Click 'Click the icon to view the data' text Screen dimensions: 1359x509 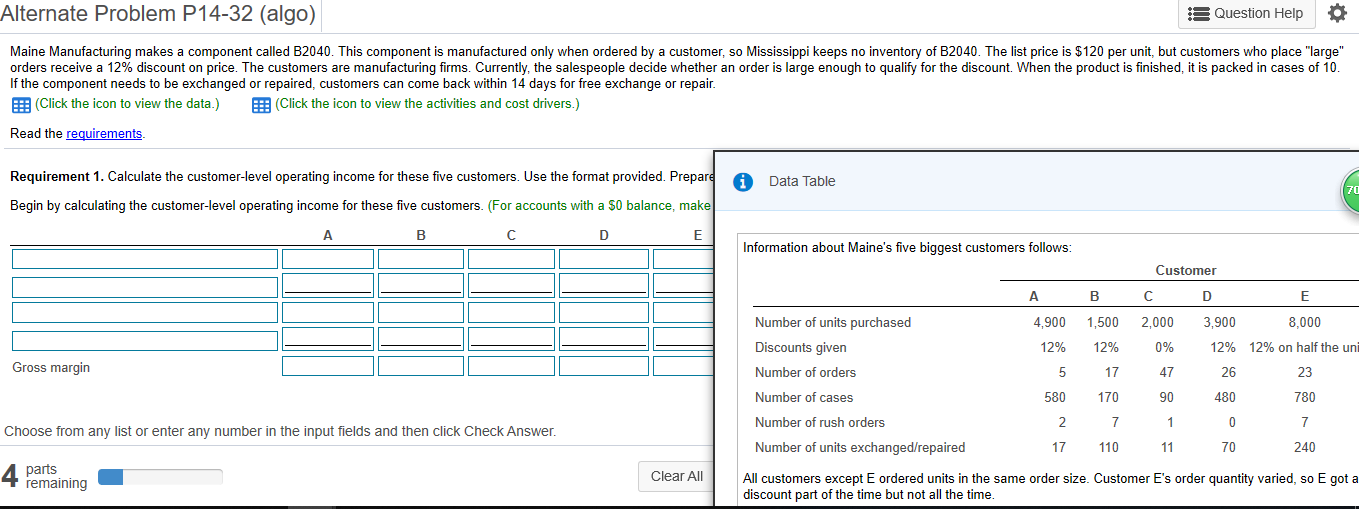coord(126,104)
